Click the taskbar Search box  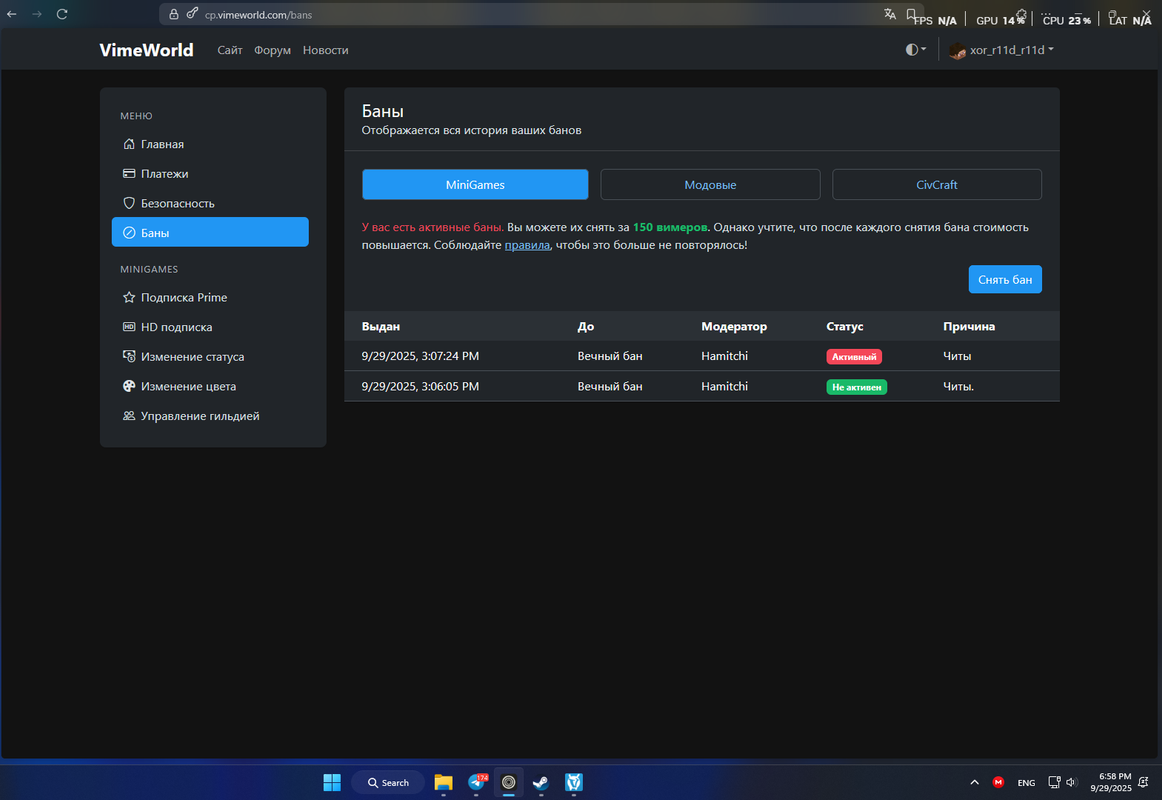388,782
